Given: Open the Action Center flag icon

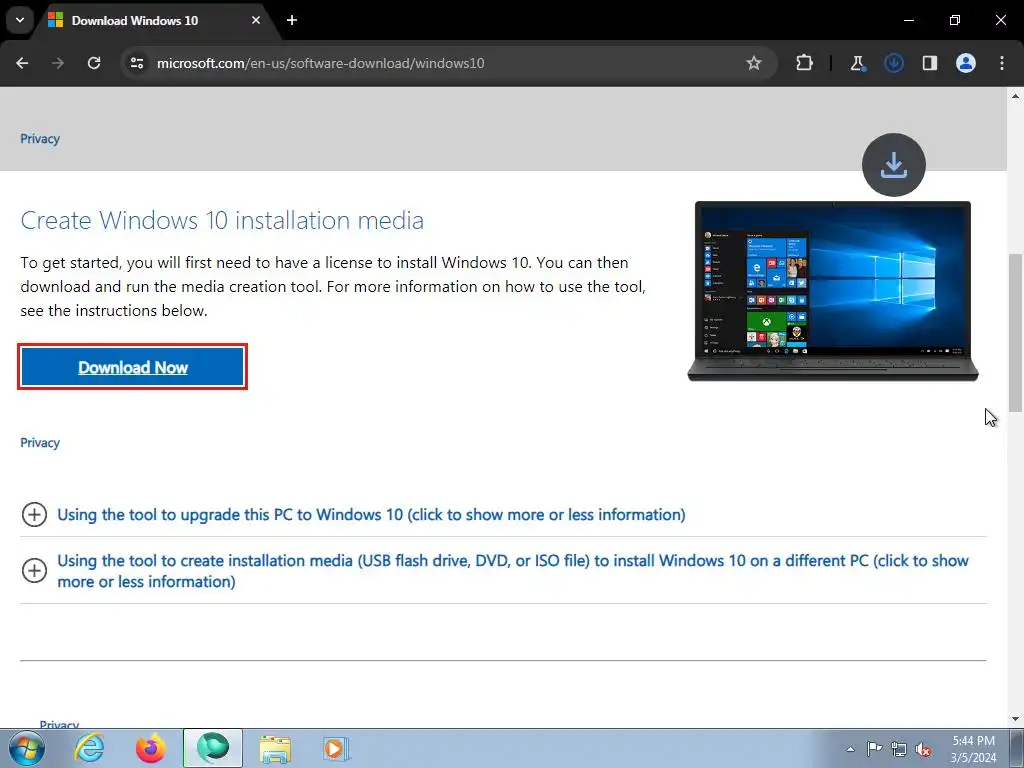Looking at the screenshot, I should (x=874, y=748).
